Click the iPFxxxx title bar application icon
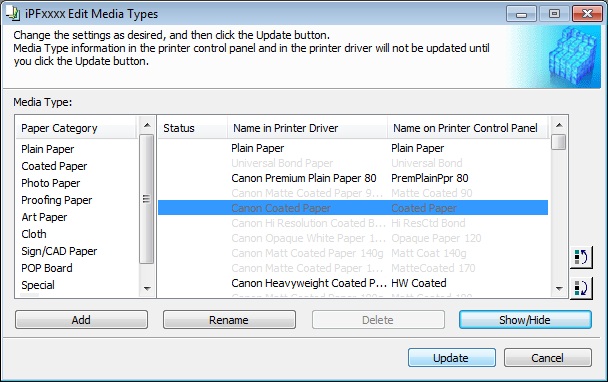The width and height of the screenshot is (608, 382). 13,14
